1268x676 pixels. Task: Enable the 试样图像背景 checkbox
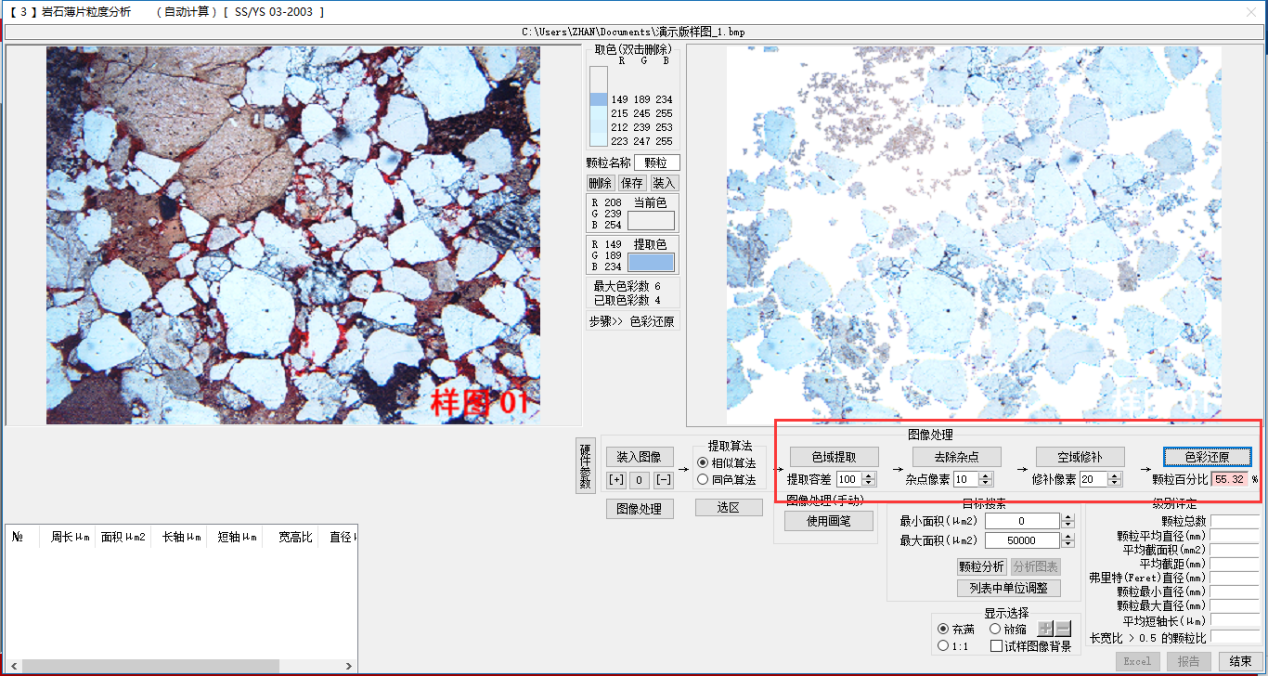tap(997, 646)
